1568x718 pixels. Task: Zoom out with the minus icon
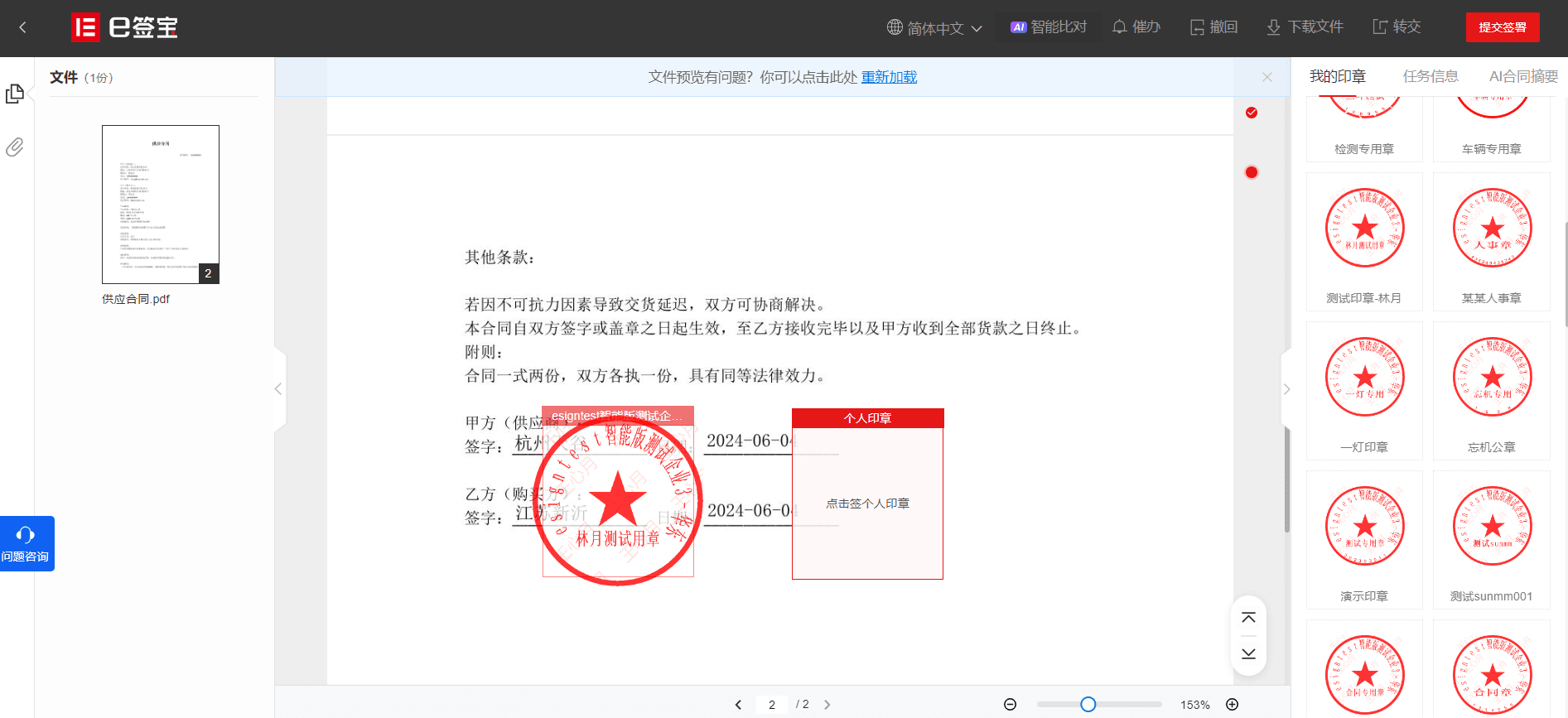pos(1010,705)
